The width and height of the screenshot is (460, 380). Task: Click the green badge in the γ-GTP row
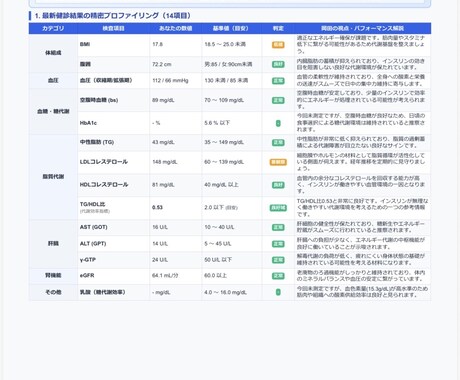(278, 260)
